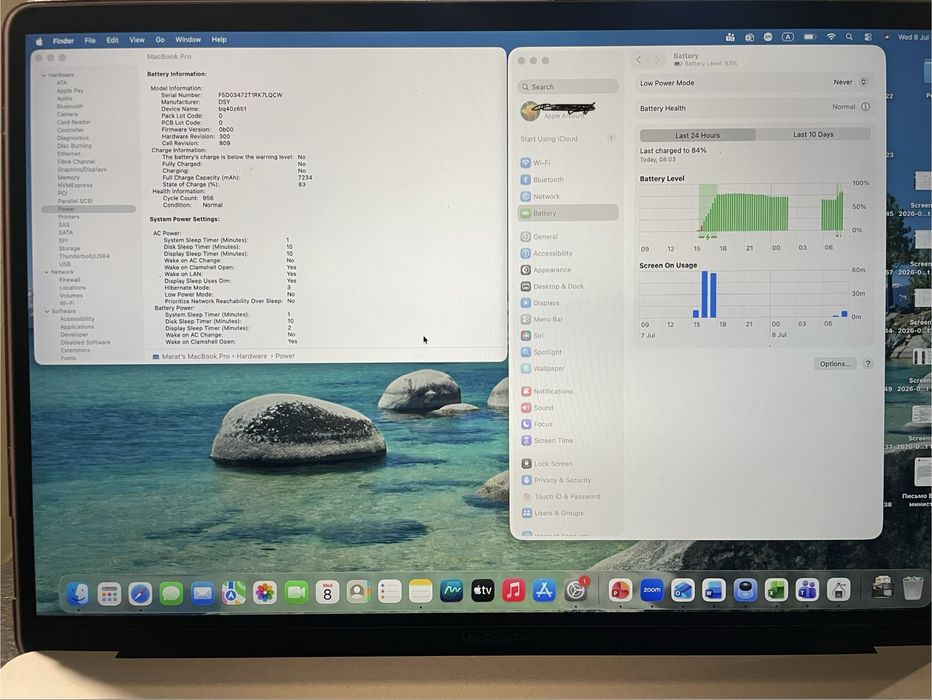Open Photos app in the Dock

point(265,592)
